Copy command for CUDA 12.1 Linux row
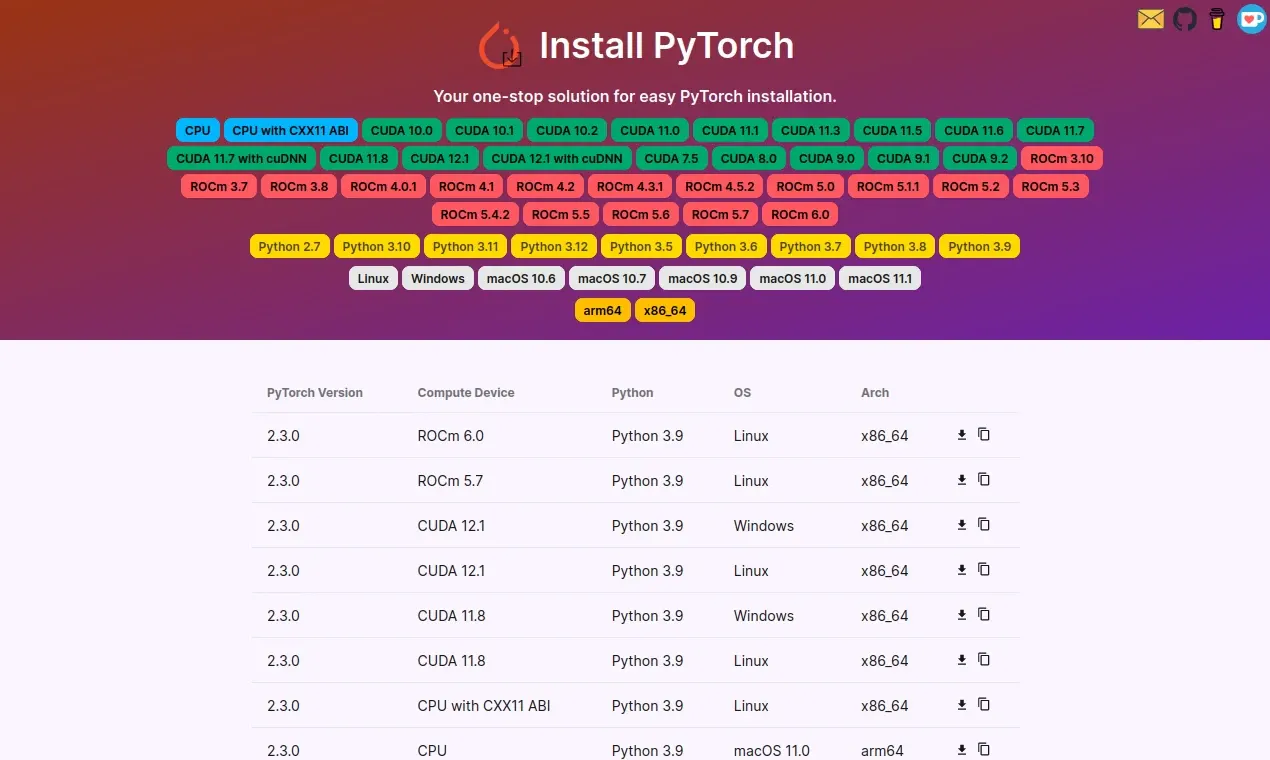The image size is (1270, 760). [984, 570]
